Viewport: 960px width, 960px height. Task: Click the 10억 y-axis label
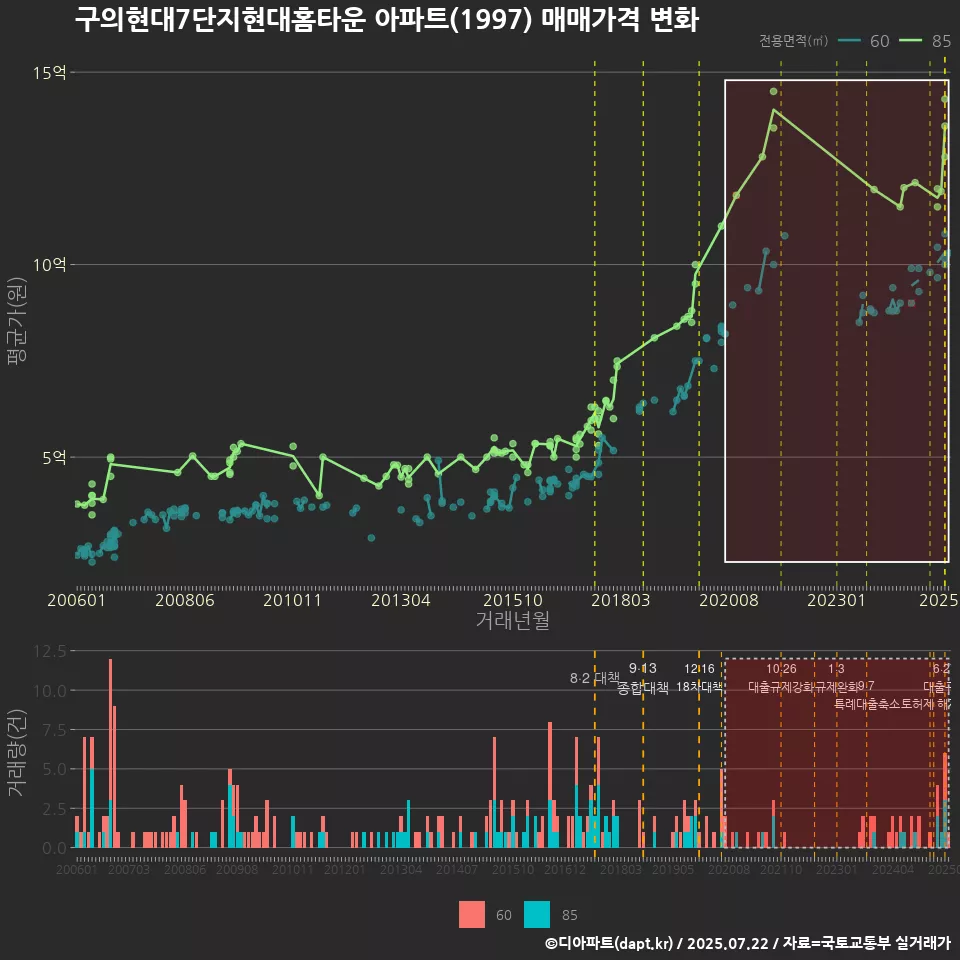coord(49,265)
